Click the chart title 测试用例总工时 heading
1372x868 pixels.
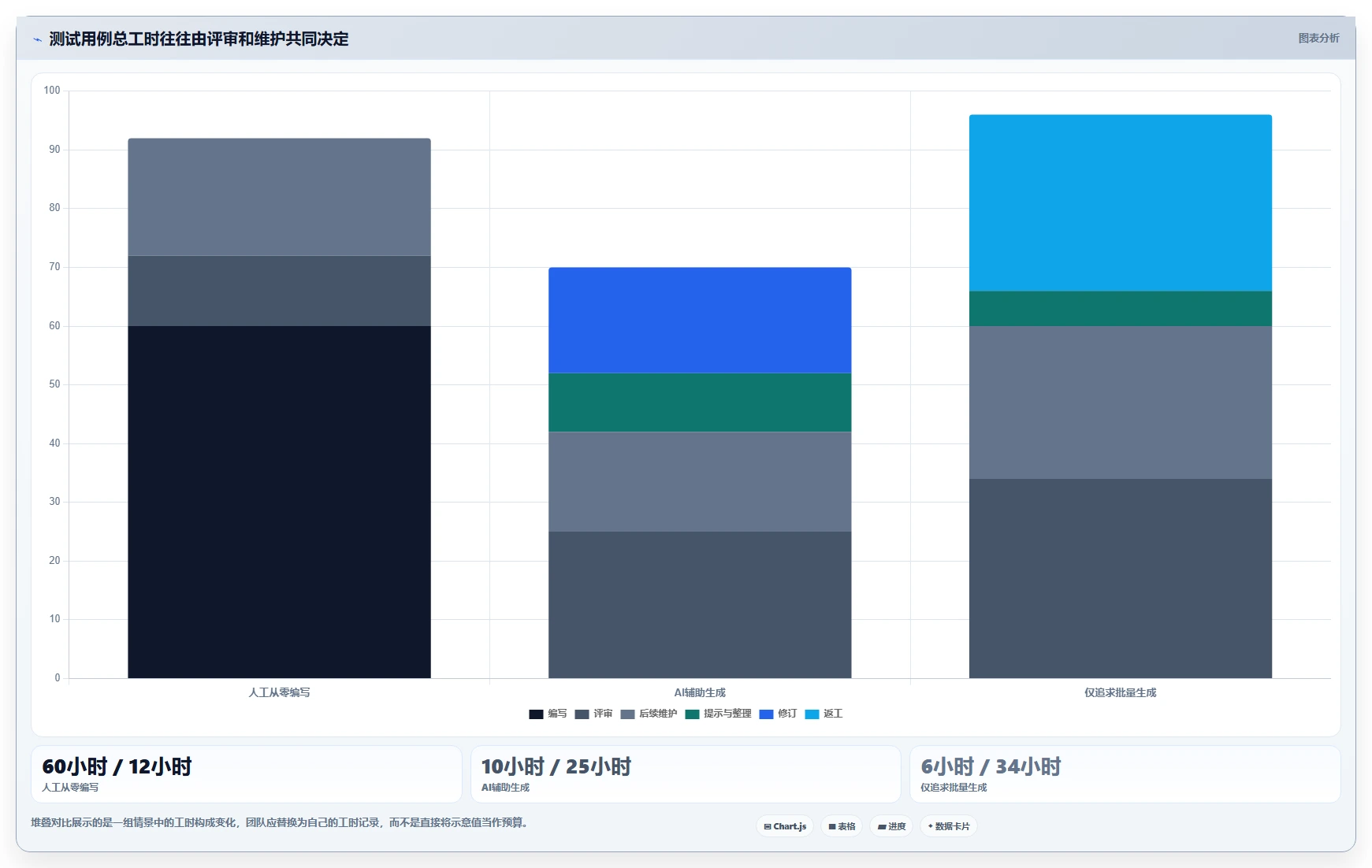click(x=199, y=39)
